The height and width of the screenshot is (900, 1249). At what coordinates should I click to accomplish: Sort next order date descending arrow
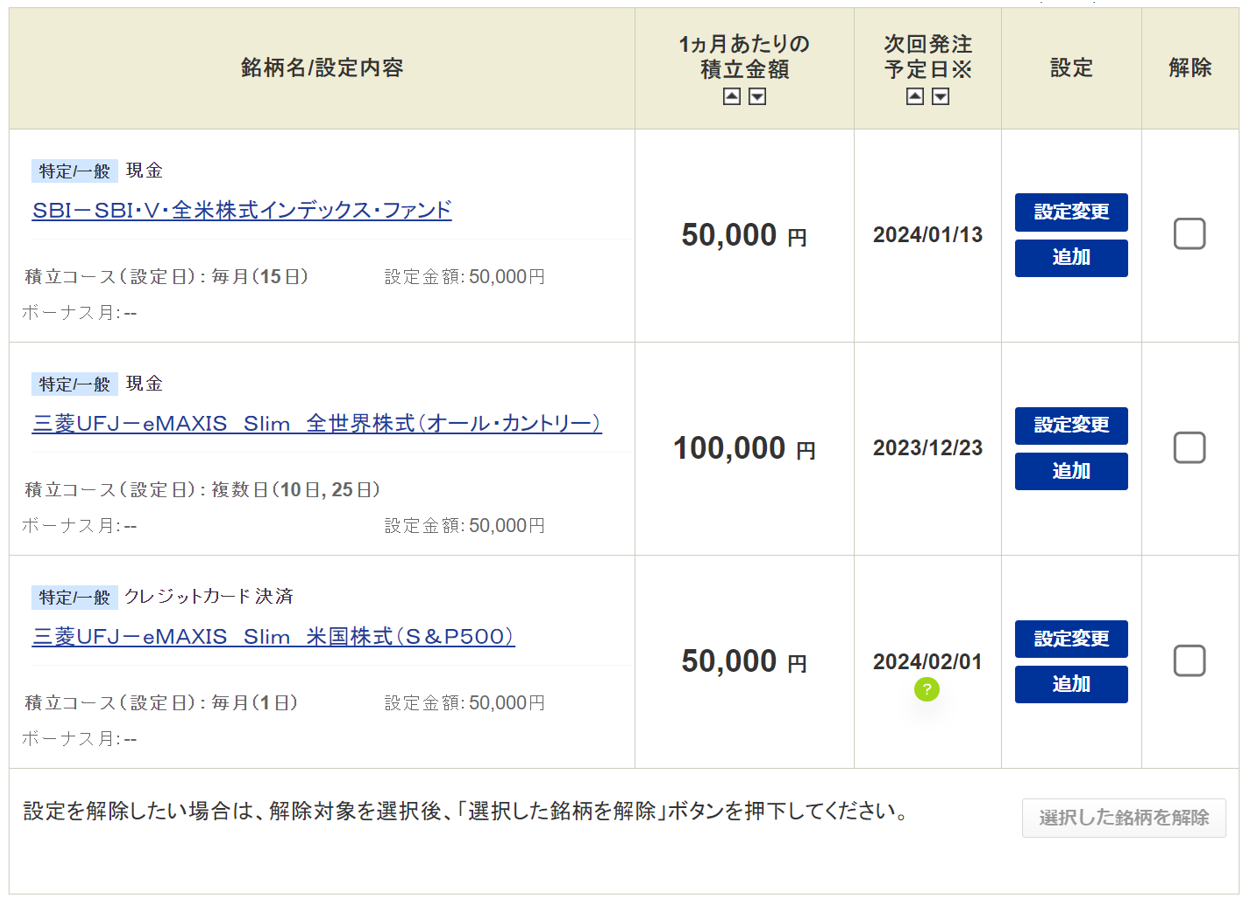tap(940, 97)
